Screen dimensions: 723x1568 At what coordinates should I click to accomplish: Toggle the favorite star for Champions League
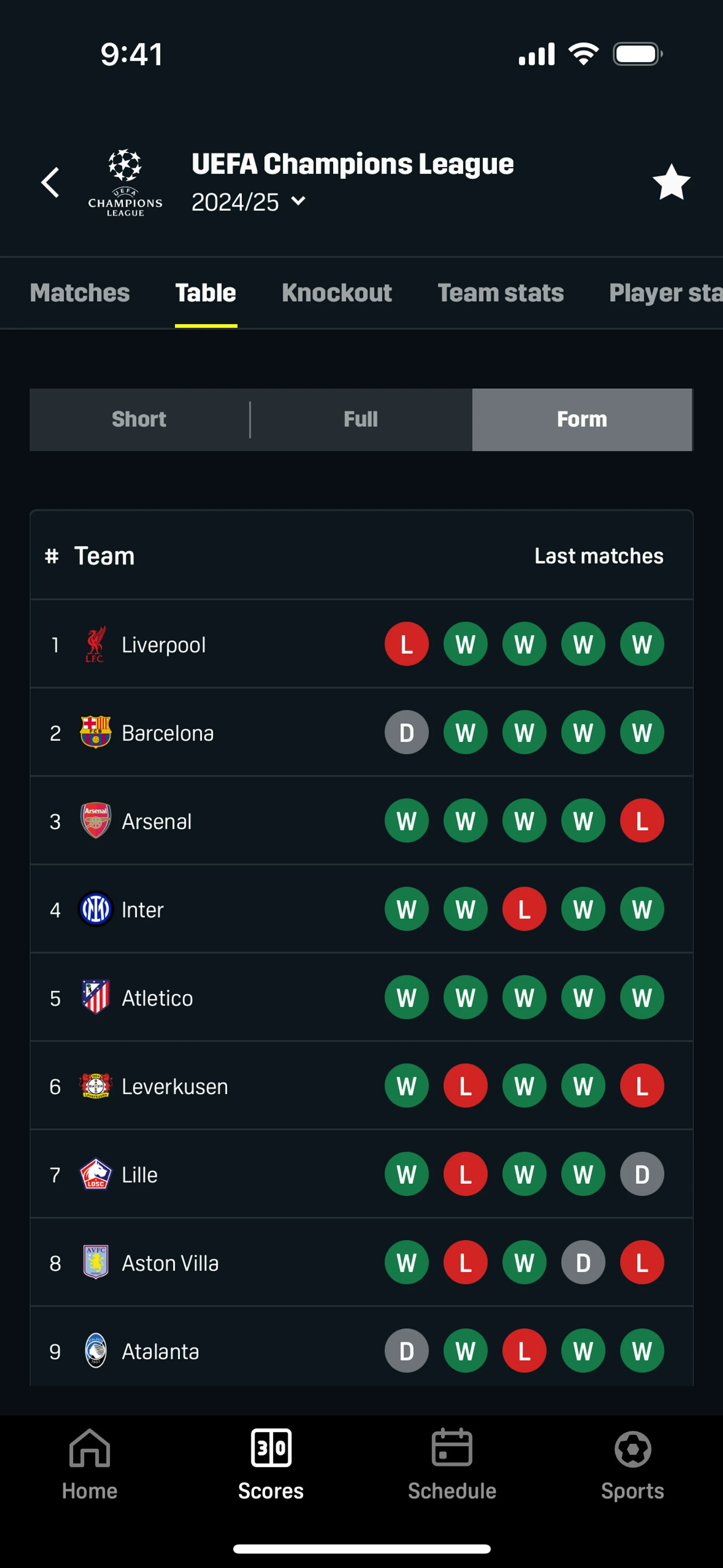(671, 183)
